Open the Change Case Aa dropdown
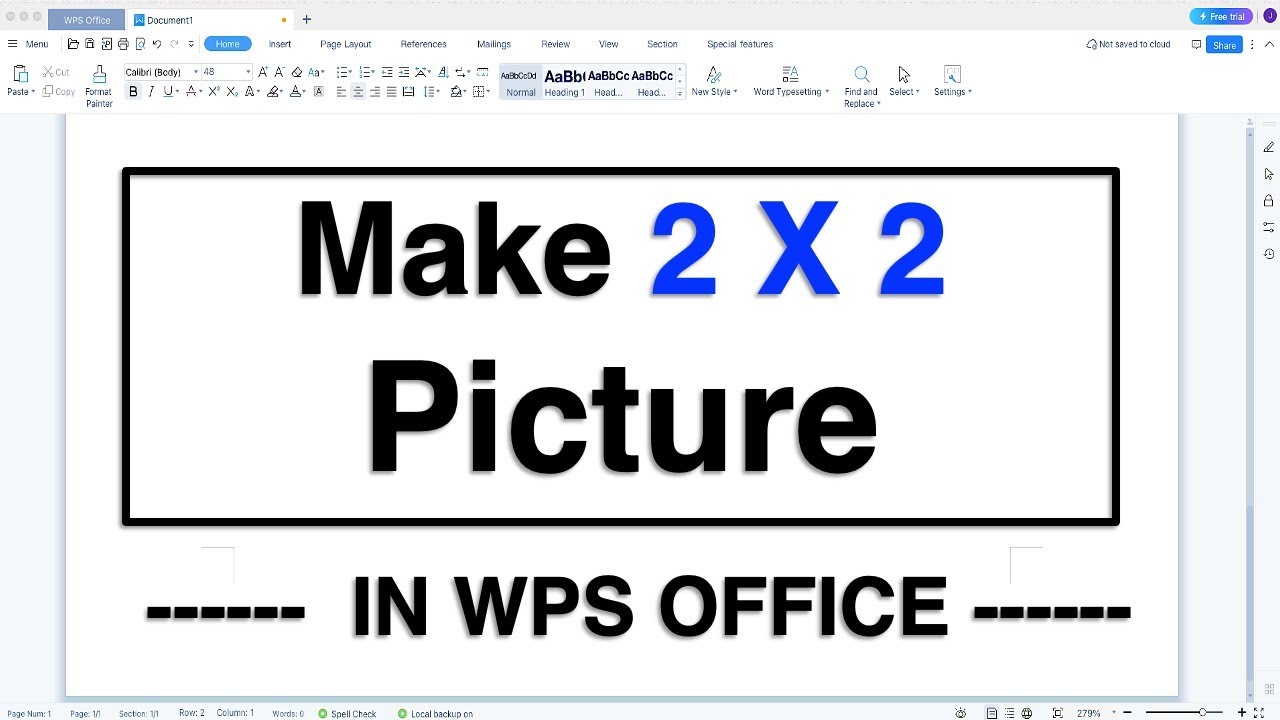 coord(316,72)
